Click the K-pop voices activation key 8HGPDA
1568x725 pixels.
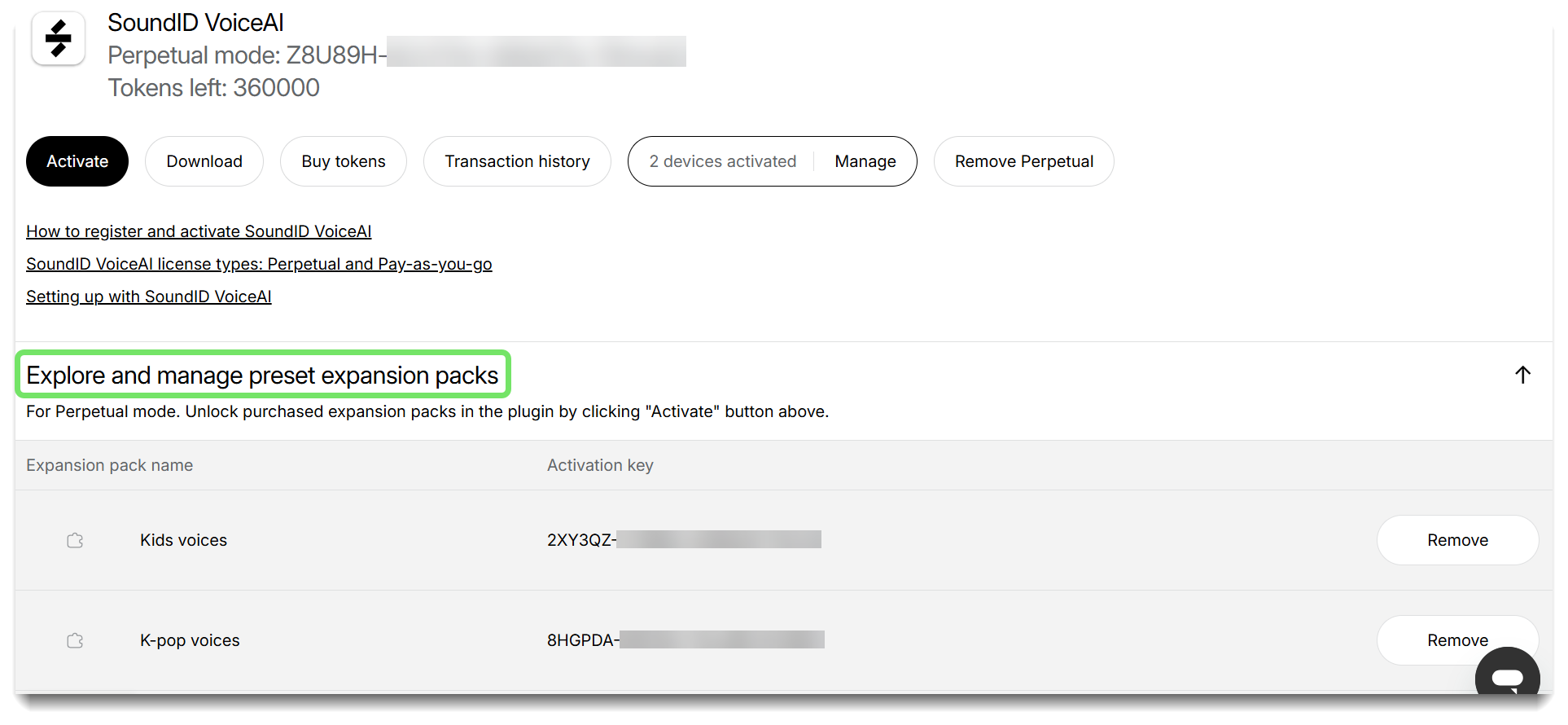pos(685,640)
